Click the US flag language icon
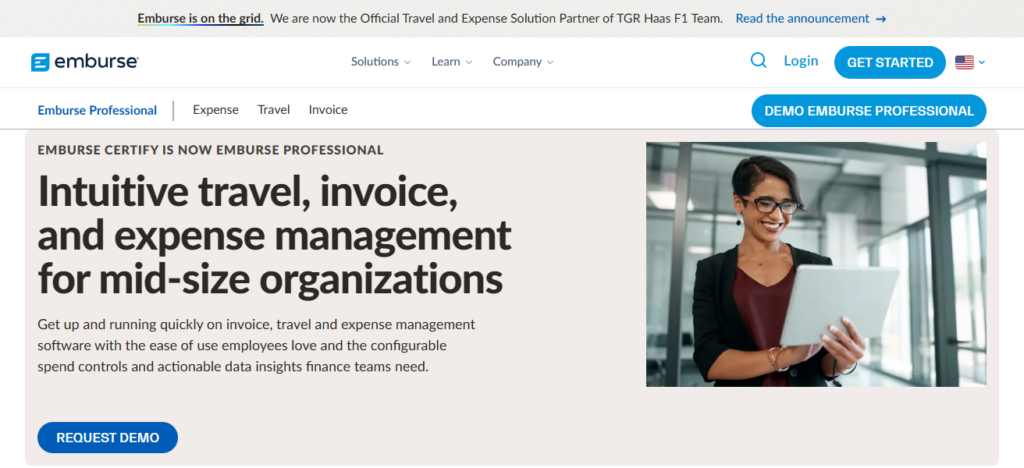Screen dimensions: 1024x468 point(964,62)
